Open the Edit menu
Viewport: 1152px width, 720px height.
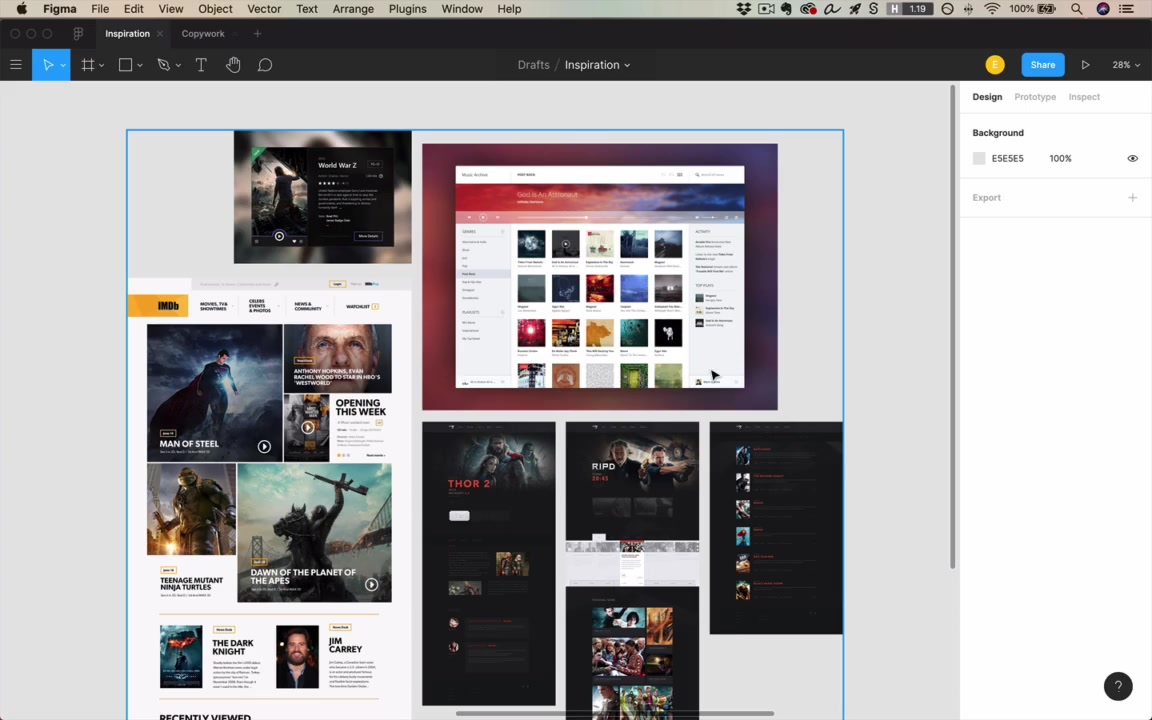coord(134,9)
